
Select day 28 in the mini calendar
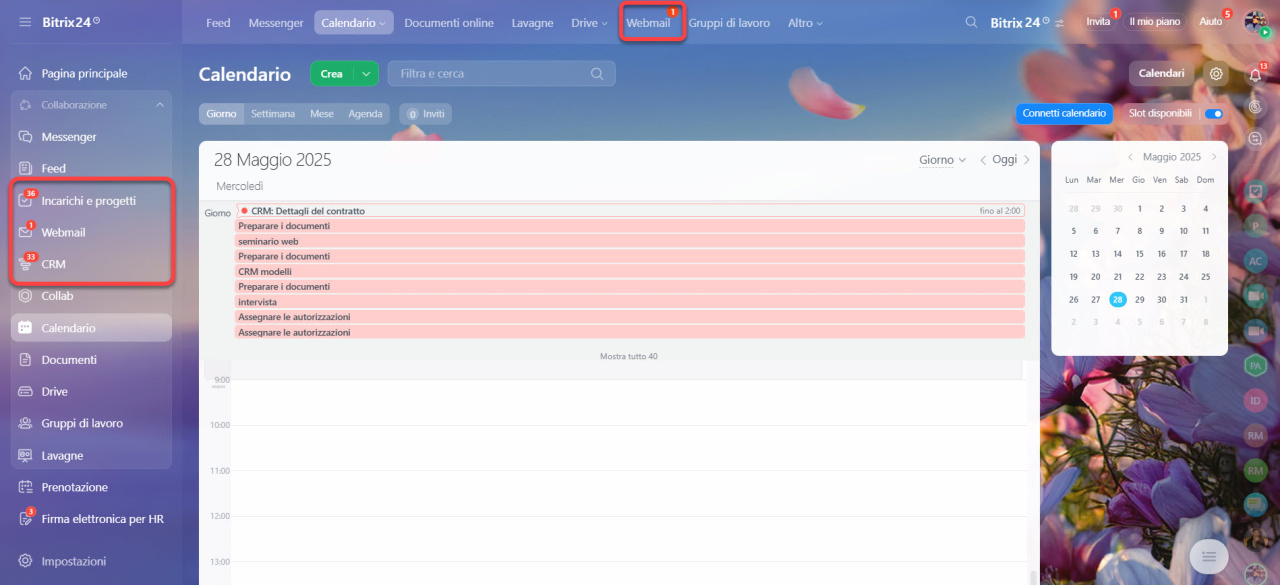[1118, 300]
